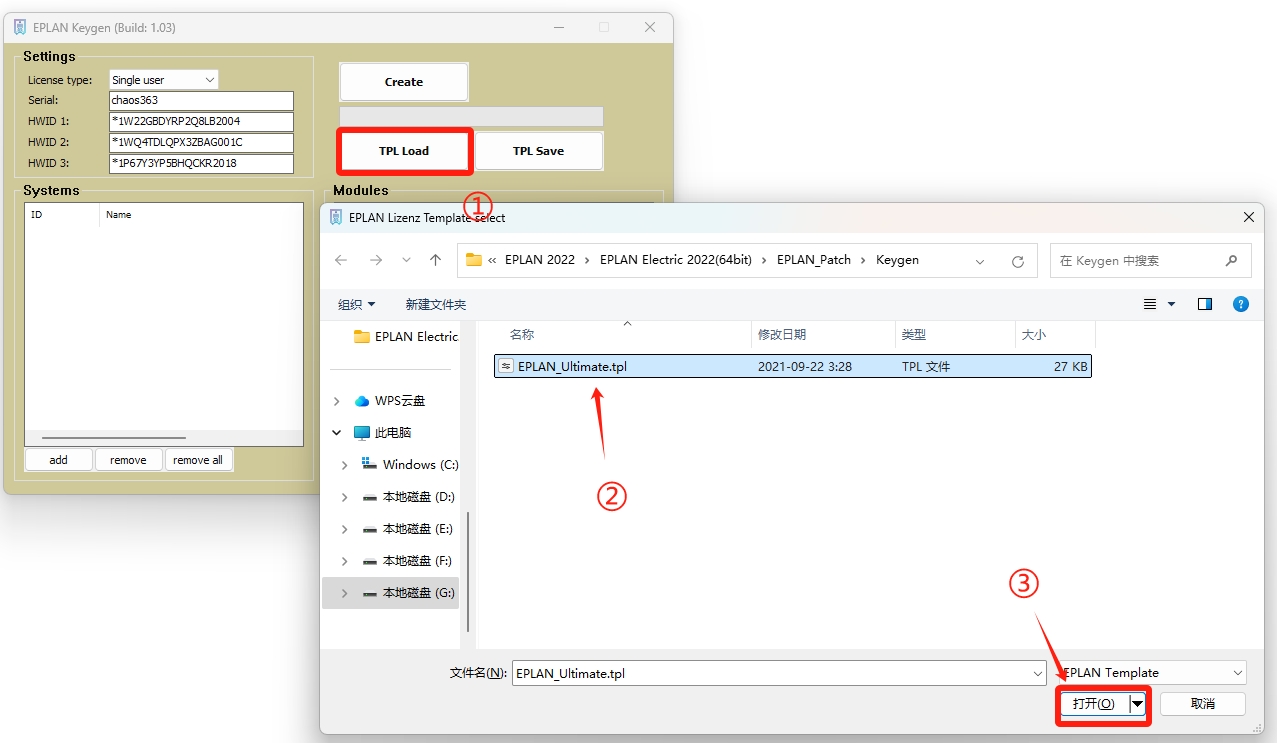Click the blue help question mark icon
Screen dimensions: 1277x743
tap(1240, 304)
